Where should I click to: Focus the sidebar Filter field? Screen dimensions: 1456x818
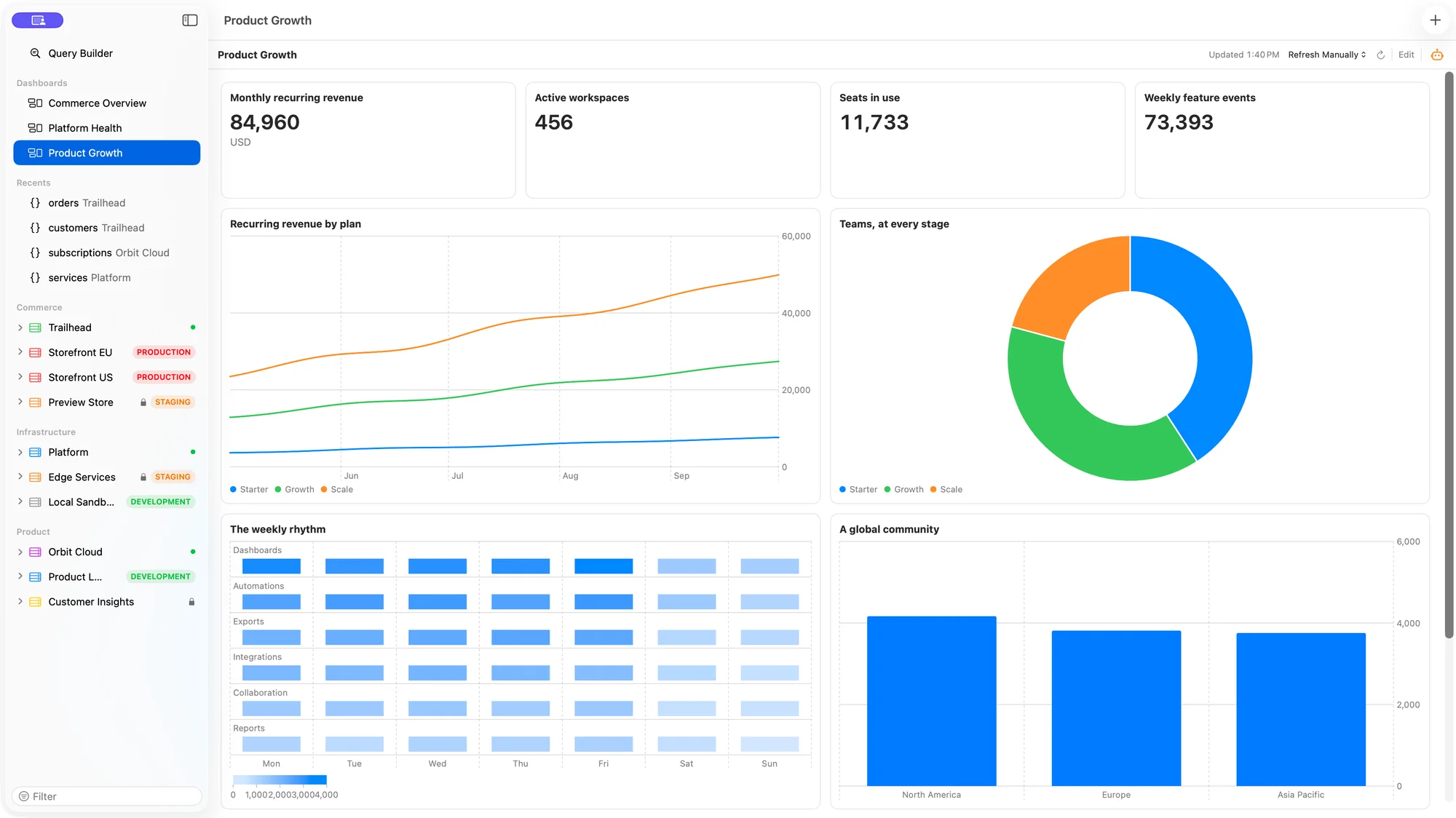107,796
